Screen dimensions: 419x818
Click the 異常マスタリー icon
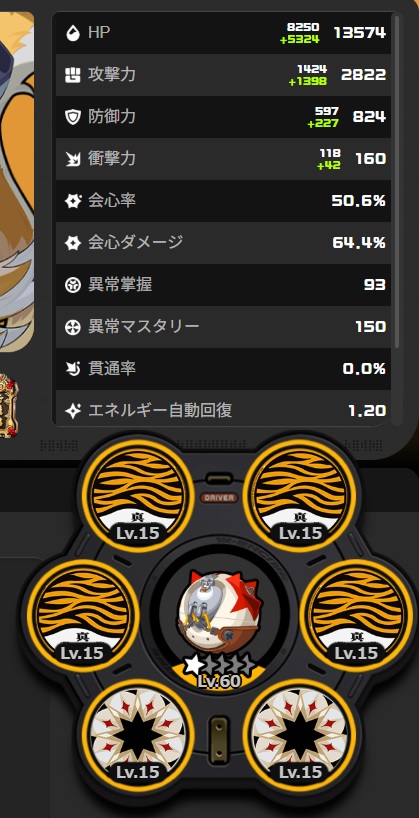pos(73,327)
